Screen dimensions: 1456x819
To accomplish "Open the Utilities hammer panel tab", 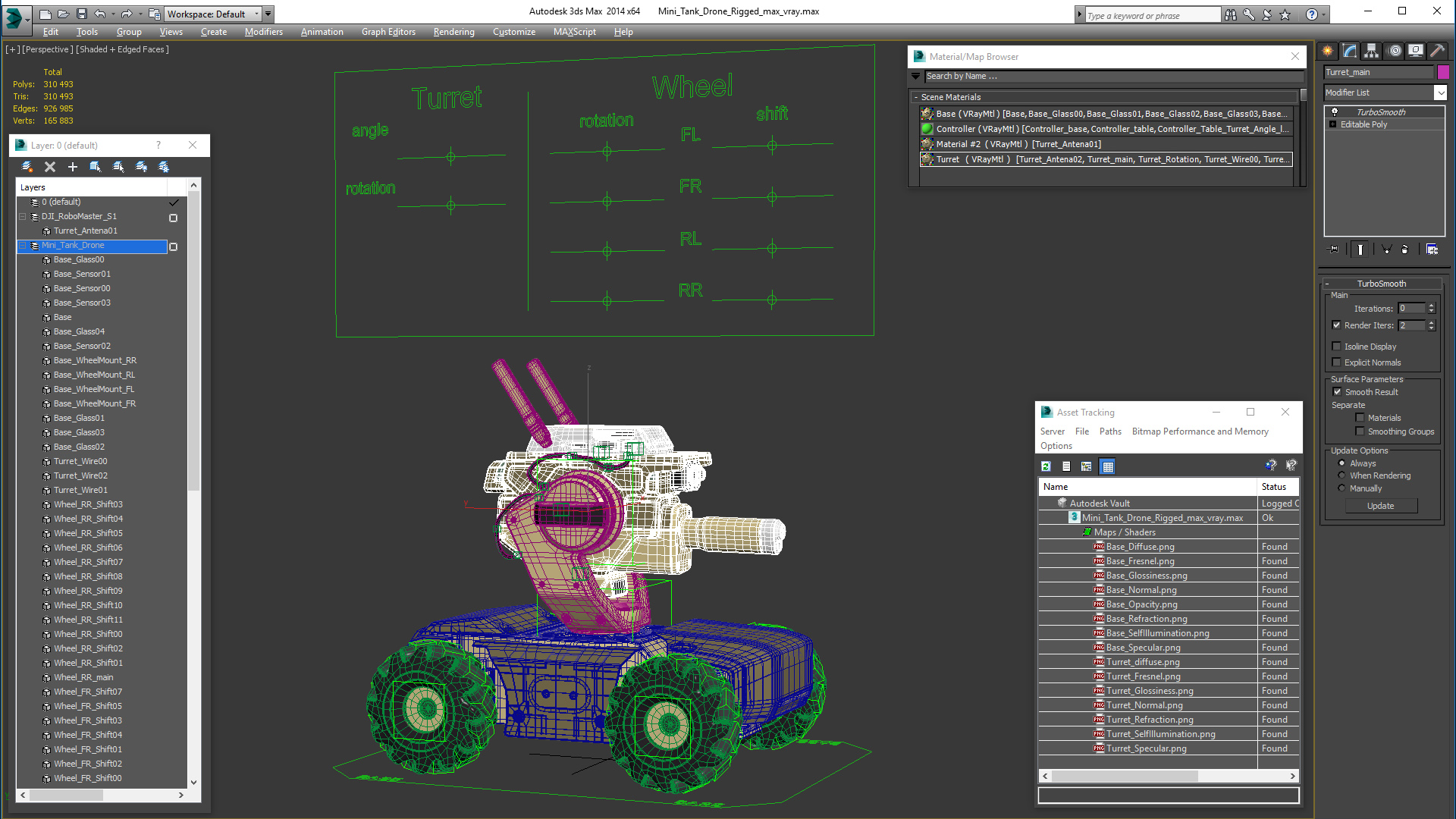I will click(x=1436, y=51).
